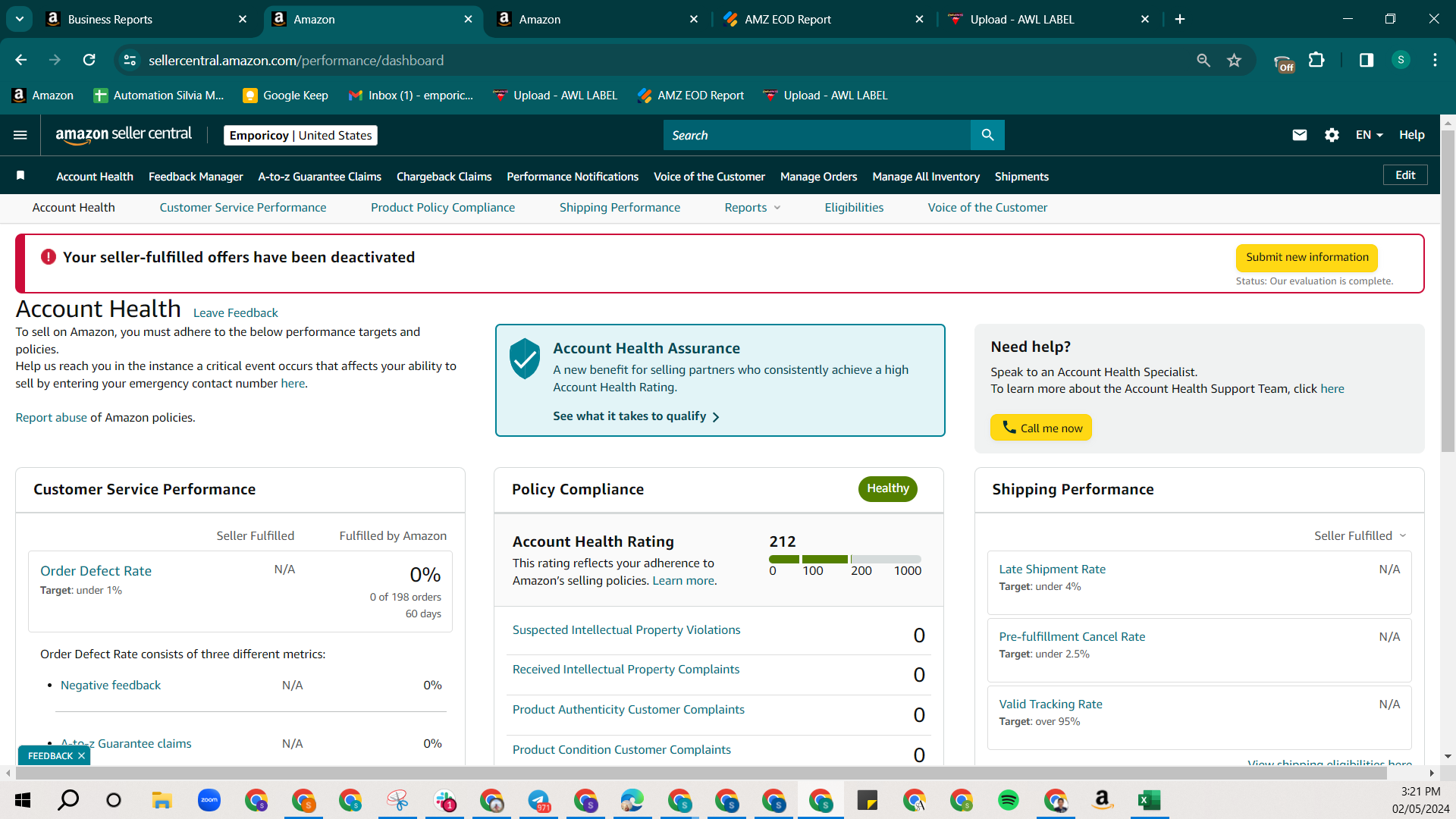Screen dimensions: 1456x819
Task: Open A-to-z Guarantee Claims in top nav
Action: (319, 176)
